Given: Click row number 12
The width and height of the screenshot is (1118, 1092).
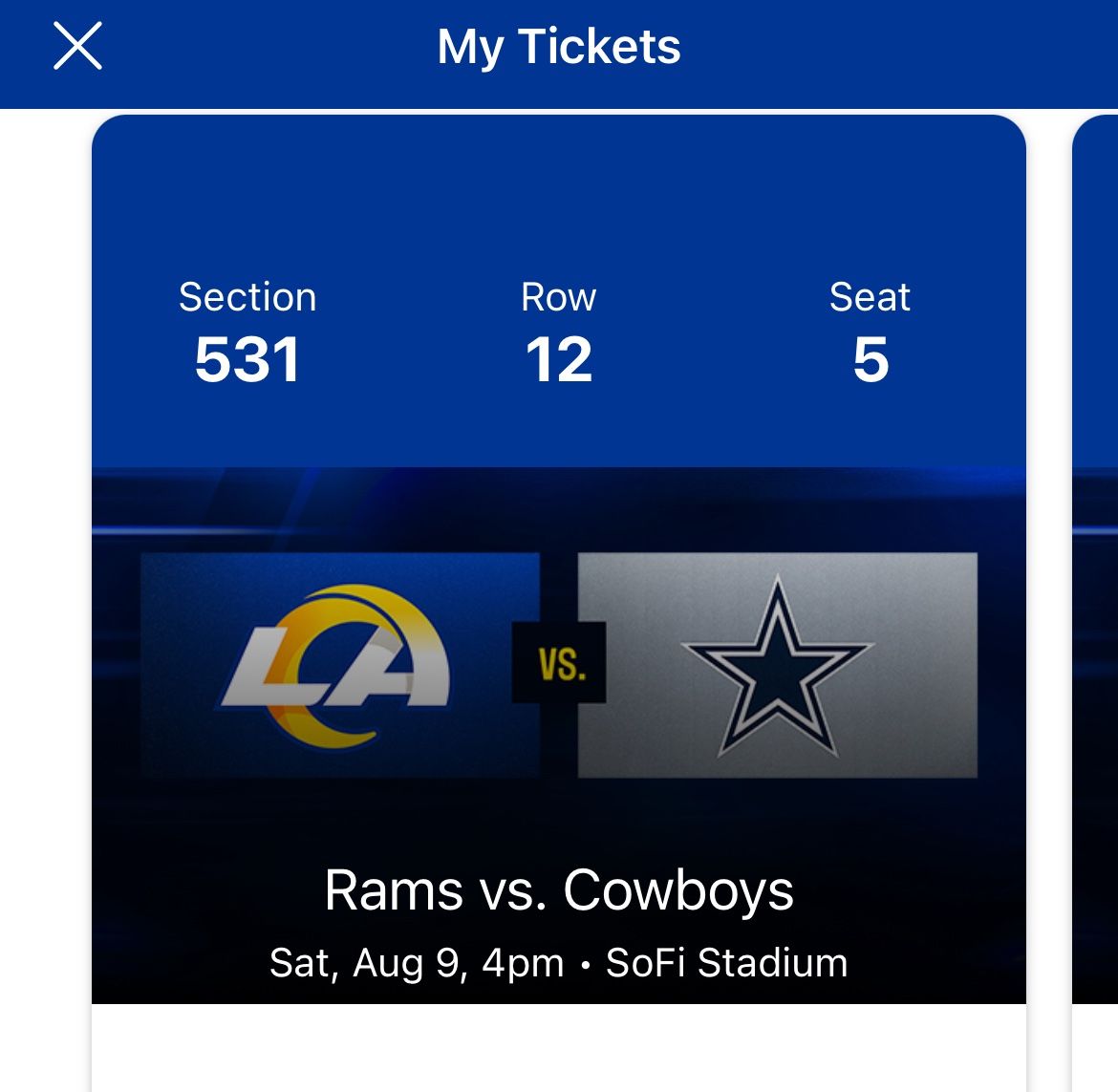Looking at the screenshot, I should 559,360.
